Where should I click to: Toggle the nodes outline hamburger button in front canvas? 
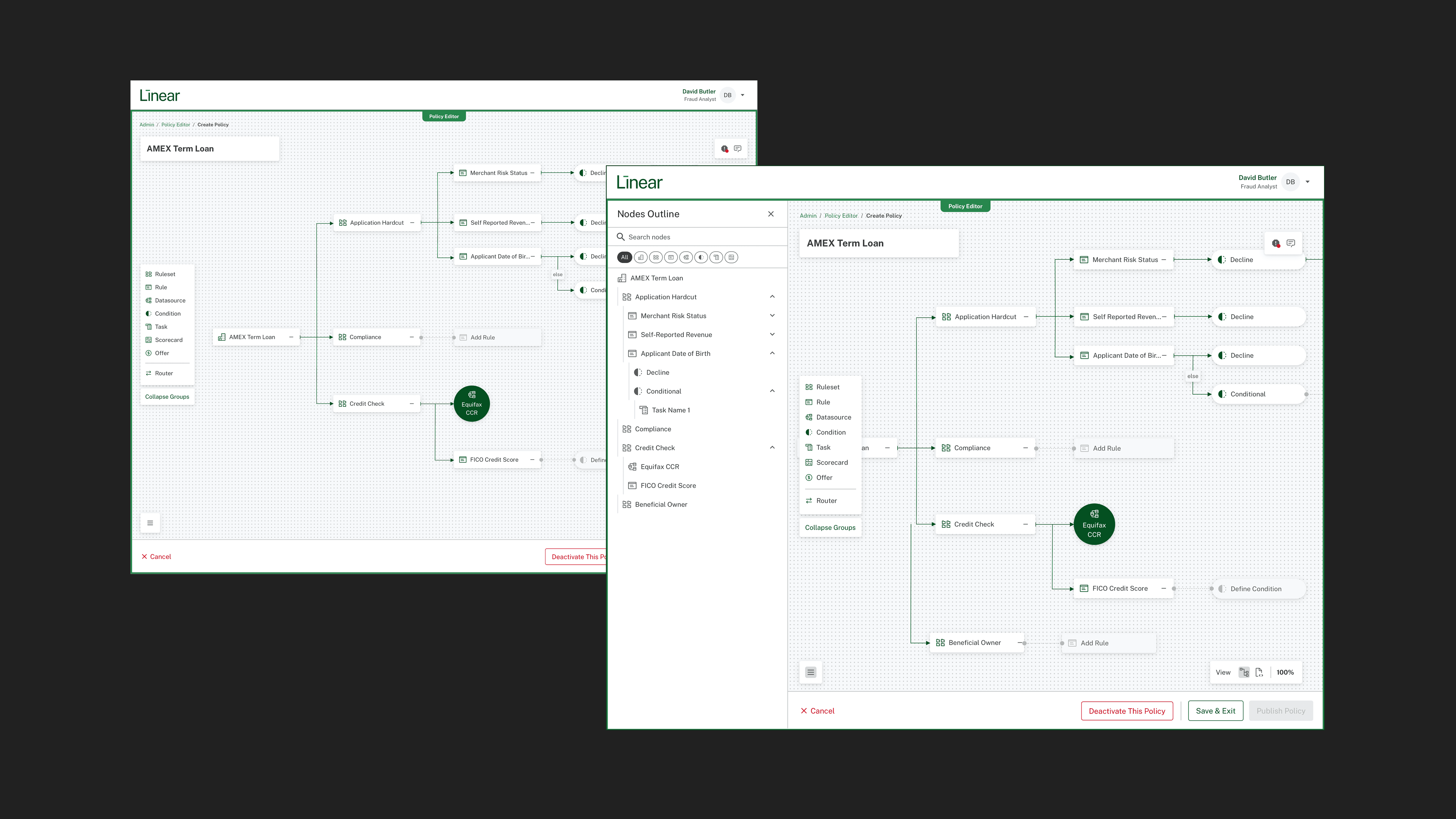pyautogui.click(x=810, y=672)
